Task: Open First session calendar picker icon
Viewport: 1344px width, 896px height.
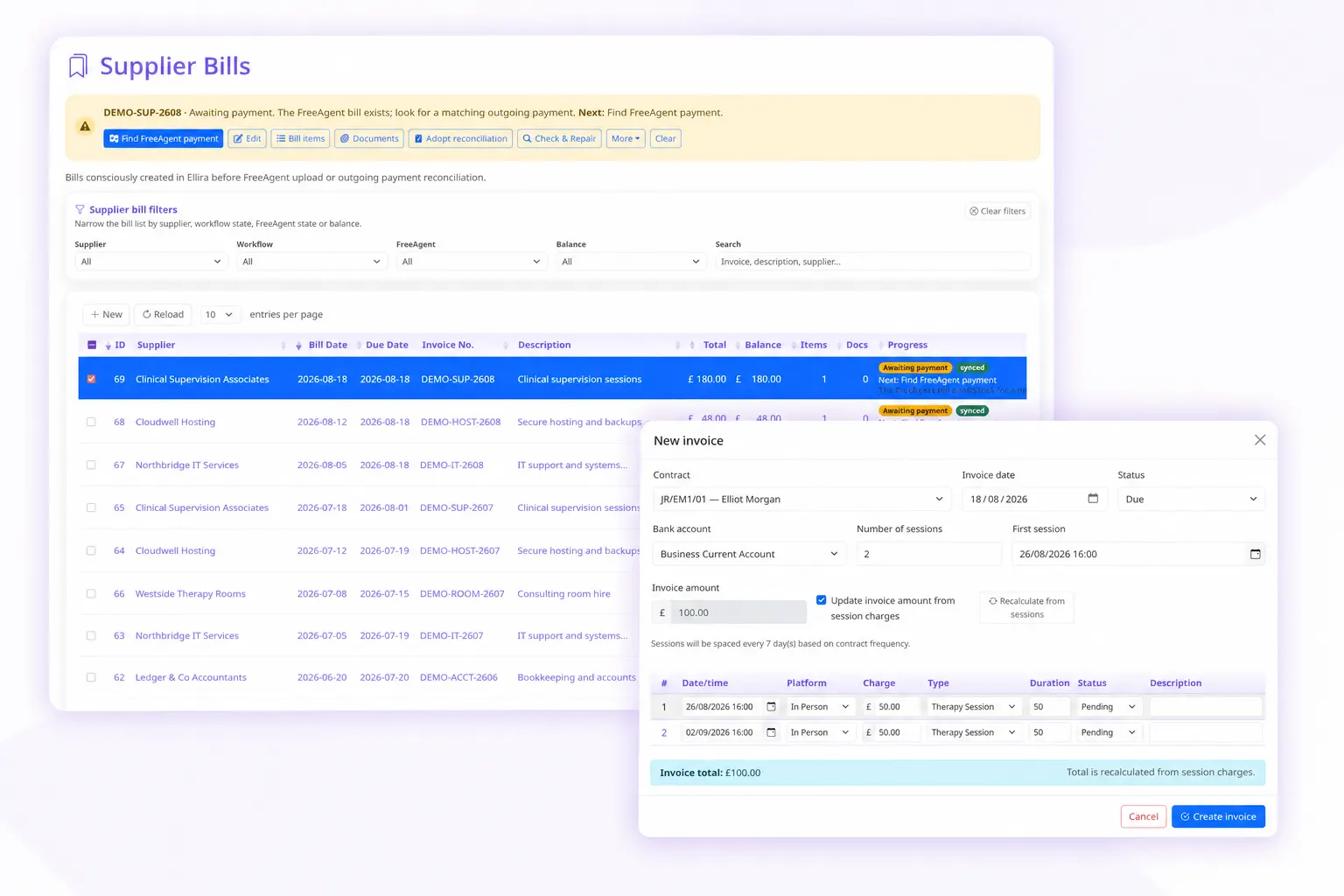Action: [x=1255, y=554]
